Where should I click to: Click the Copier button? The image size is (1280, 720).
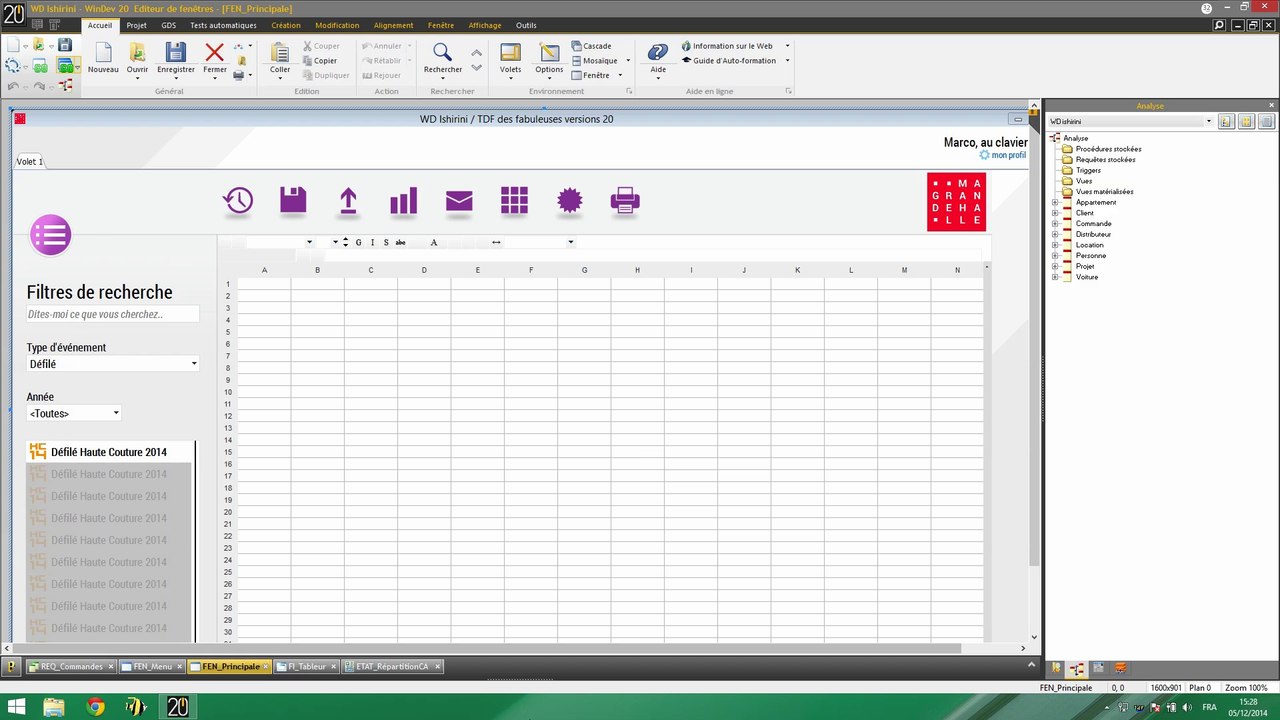point(320,61)
